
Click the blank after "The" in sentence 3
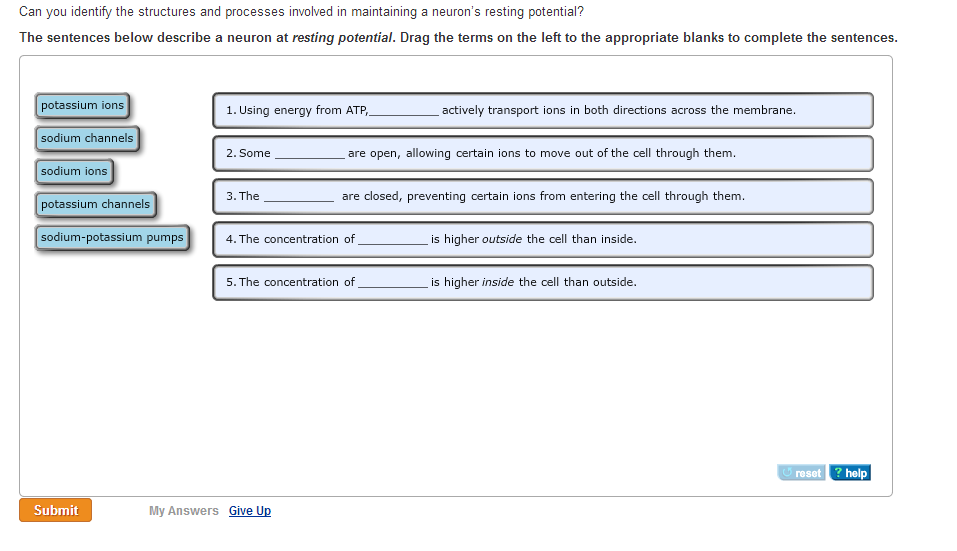298,197
